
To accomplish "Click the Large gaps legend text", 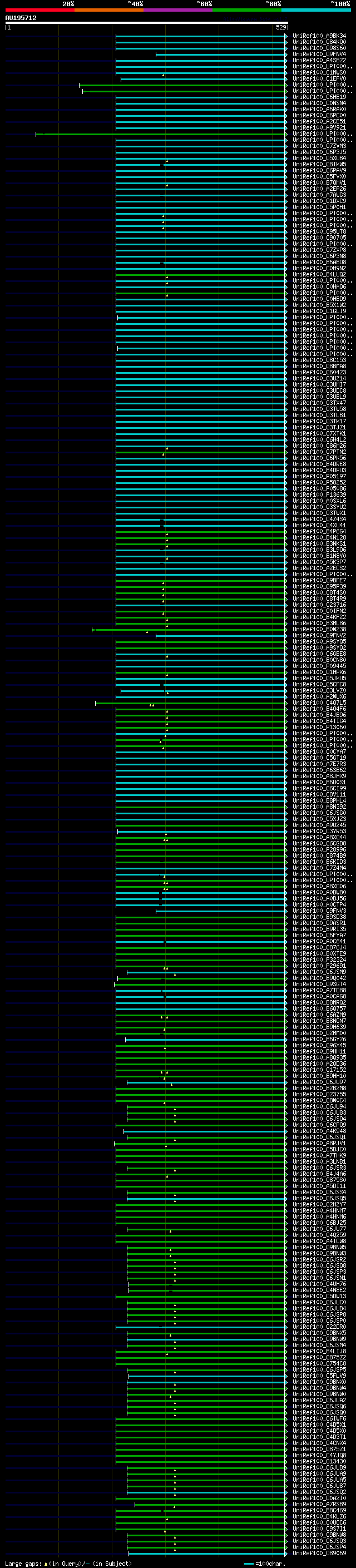I will point(67,1564).
